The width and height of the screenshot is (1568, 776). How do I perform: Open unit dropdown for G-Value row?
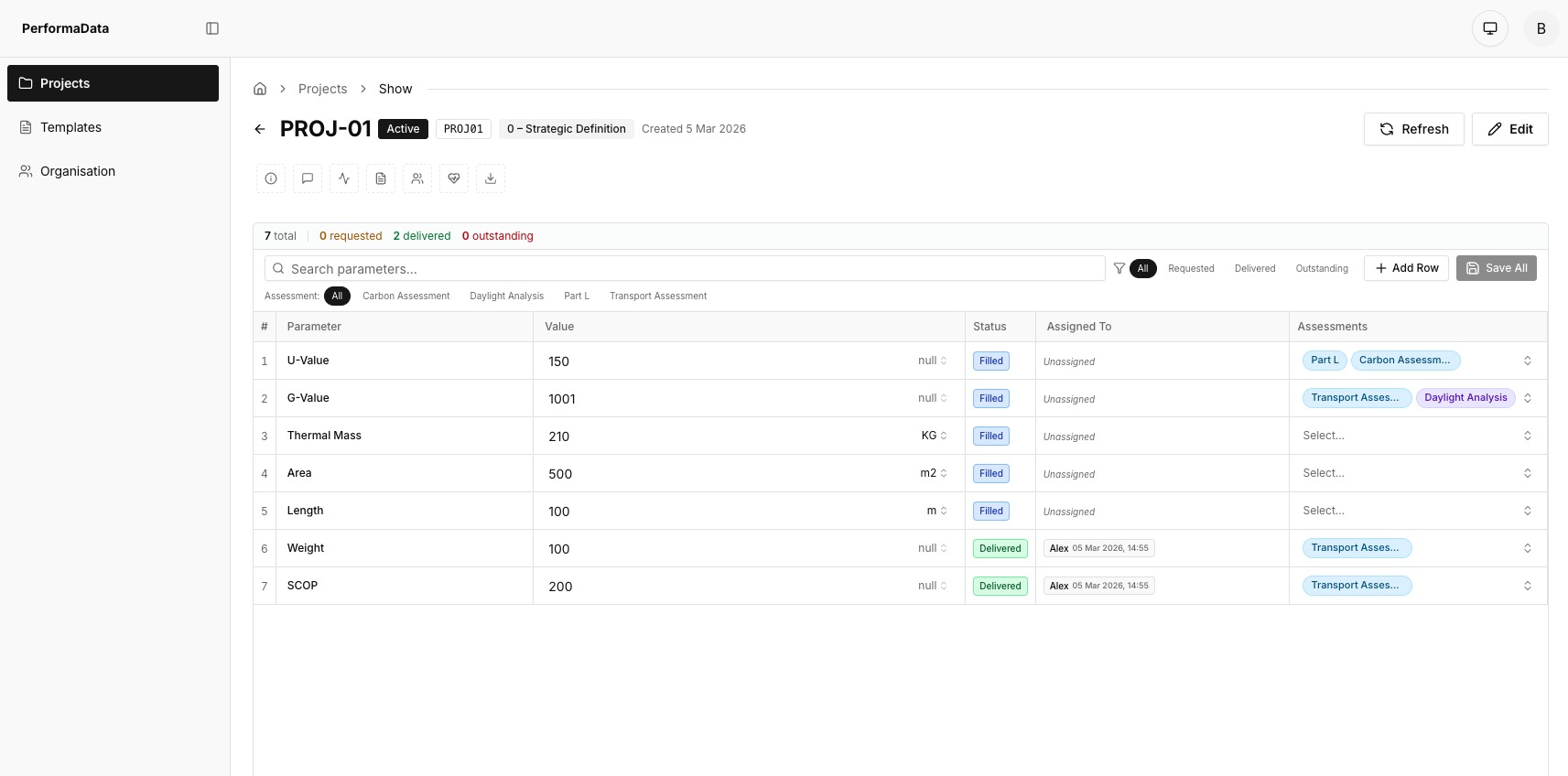tap(933, 398)
